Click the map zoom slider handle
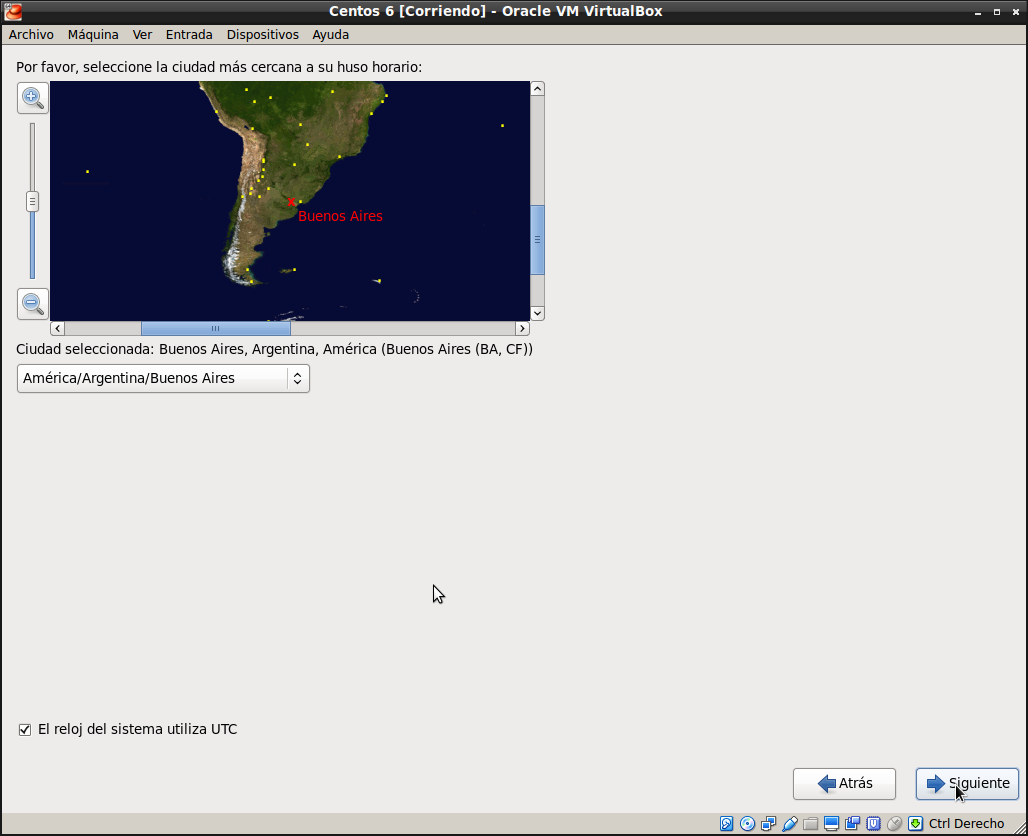This screenshot has width=1028, height=836. [32, 201]
